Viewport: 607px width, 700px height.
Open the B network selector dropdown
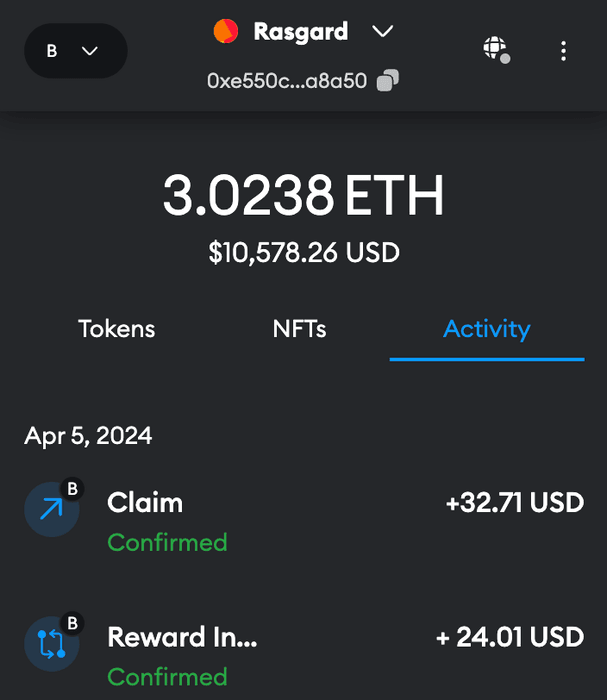click(x=75, y=51)
